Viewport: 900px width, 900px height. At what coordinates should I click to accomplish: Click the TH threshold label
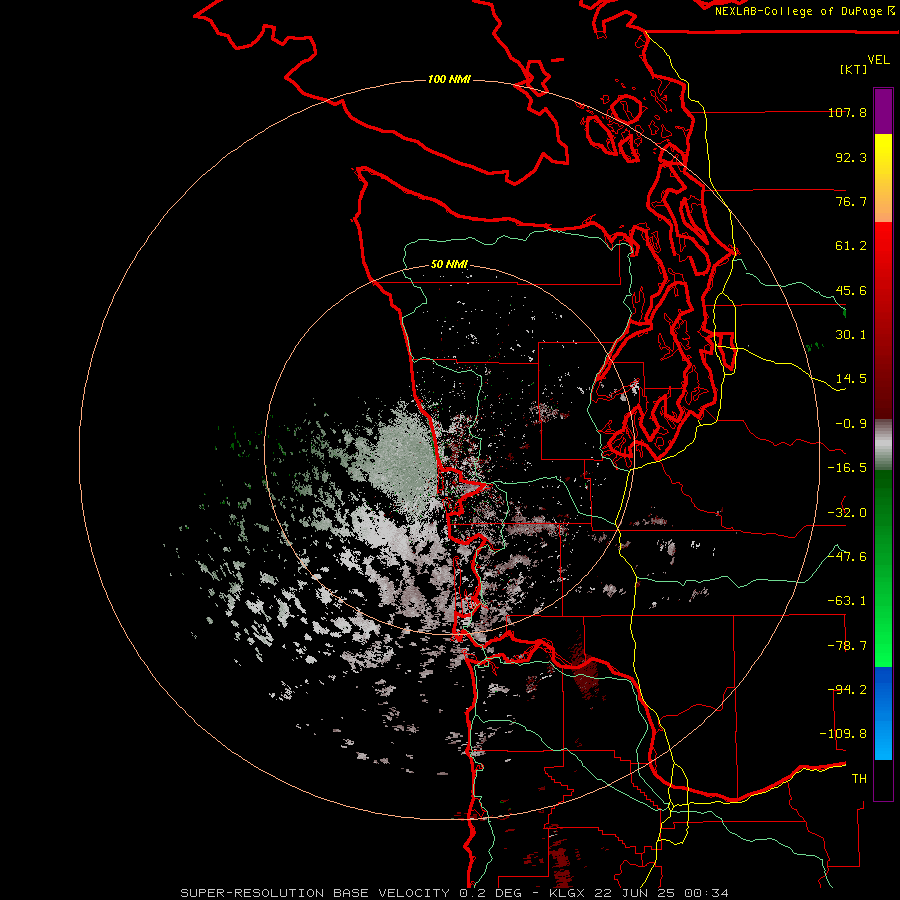click(859, 779)
